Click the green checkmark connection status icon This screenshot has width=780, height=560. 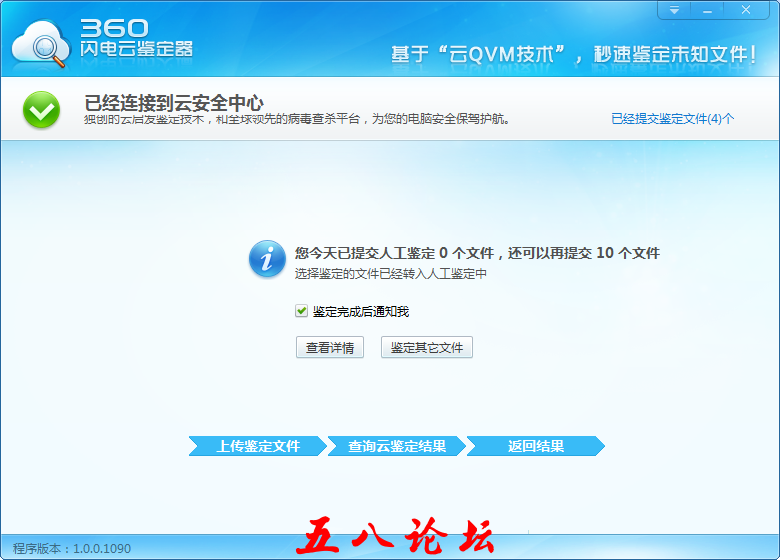(41, 110)
